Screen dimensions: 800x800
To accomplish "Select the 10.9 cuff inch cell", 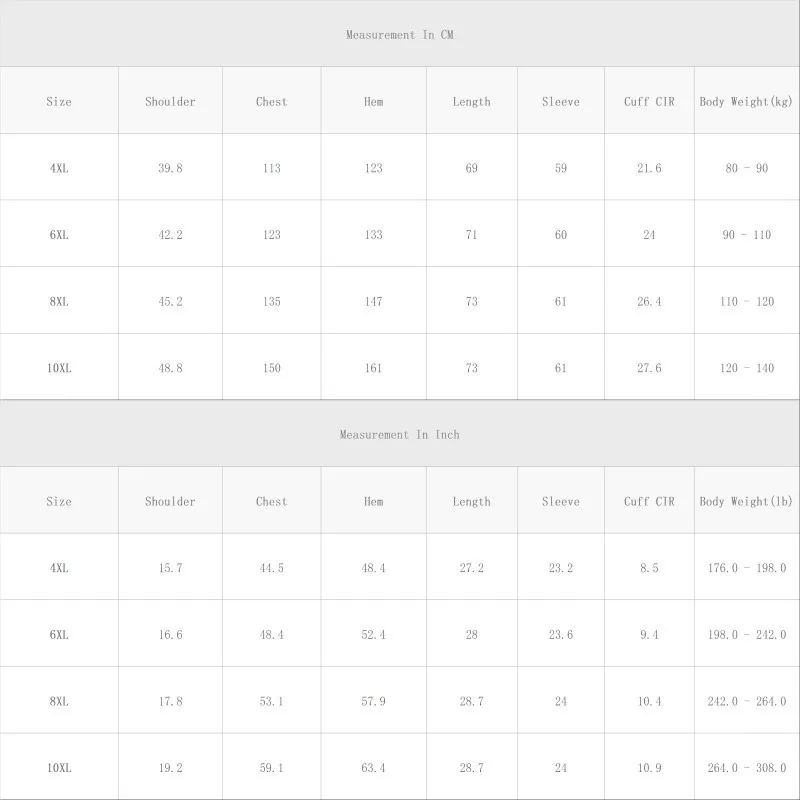I will coord(649,768).
